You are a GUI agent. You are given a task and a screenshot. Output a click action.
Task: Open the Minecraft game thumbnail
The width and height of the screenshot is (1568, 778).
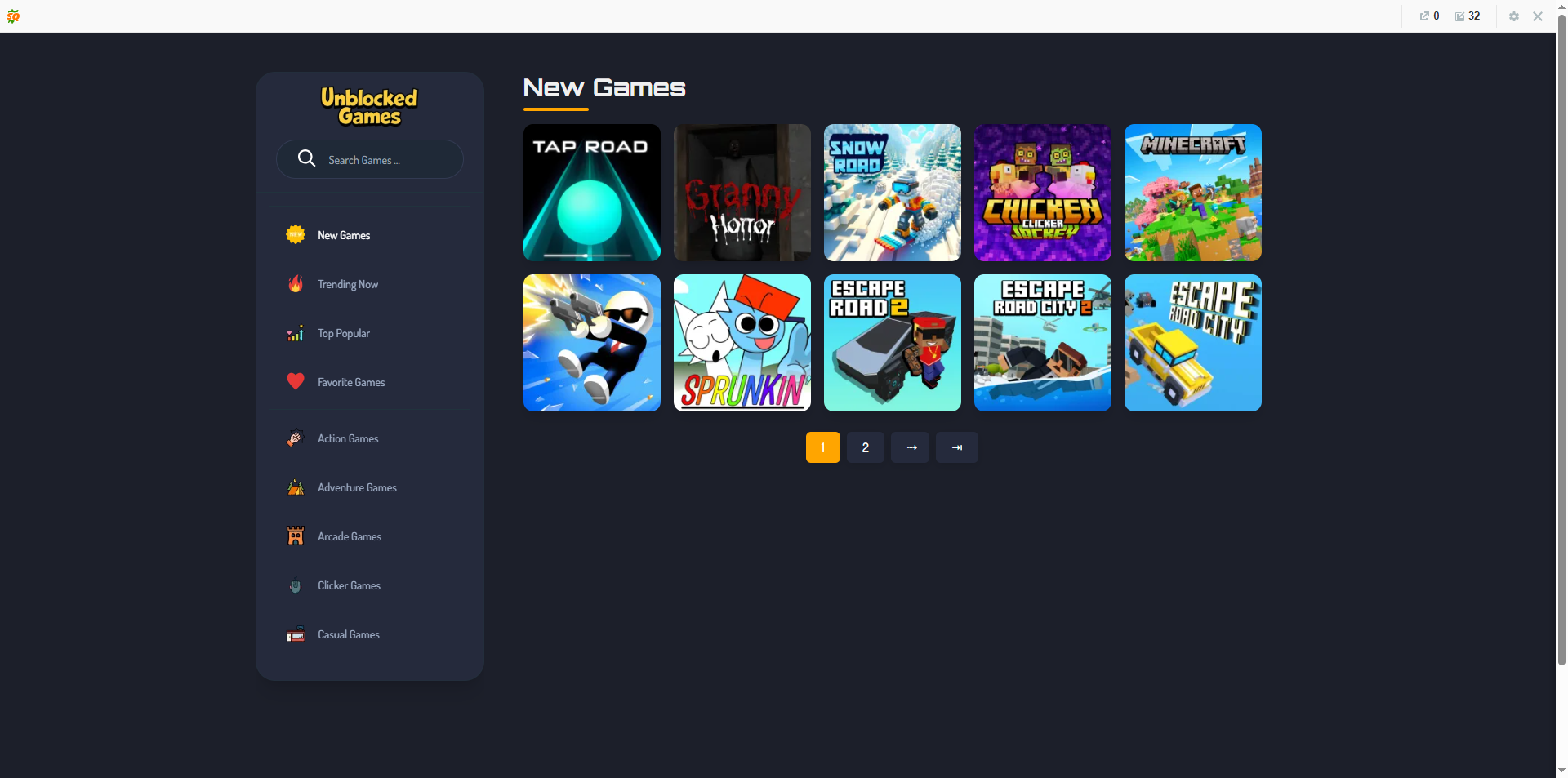pos(1193,193)
